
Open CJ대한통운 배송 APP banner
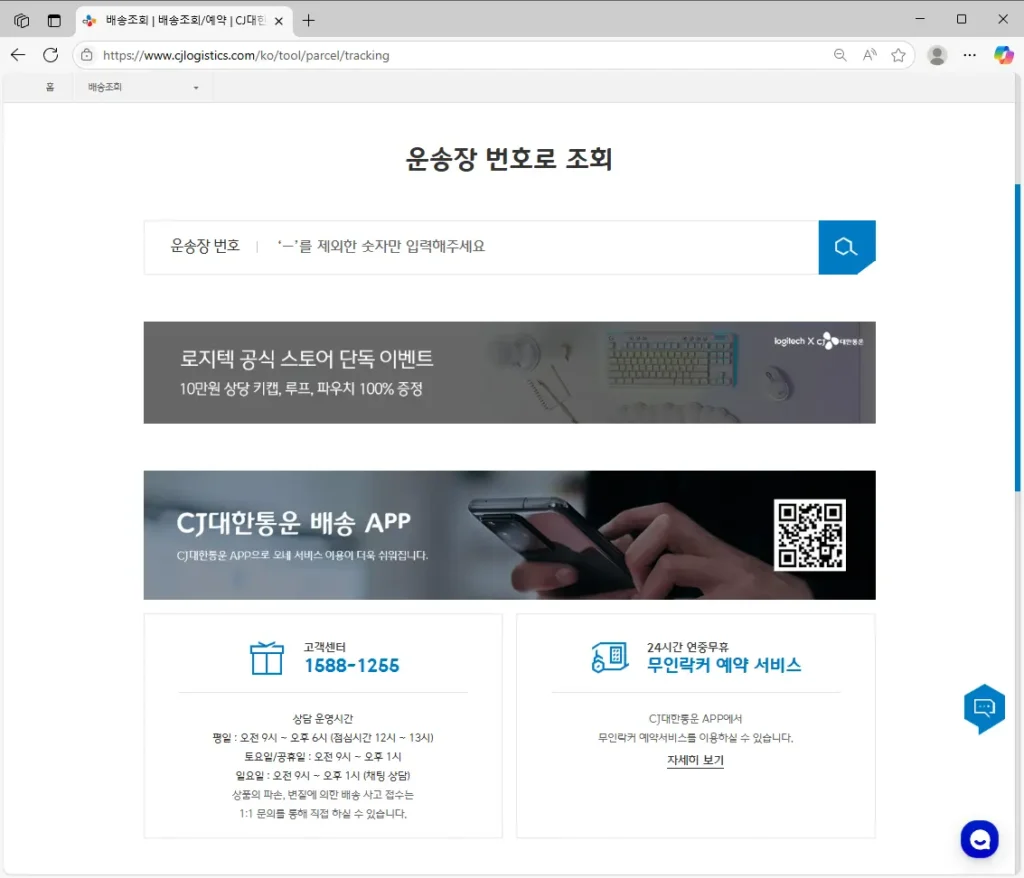pos(509,535)
